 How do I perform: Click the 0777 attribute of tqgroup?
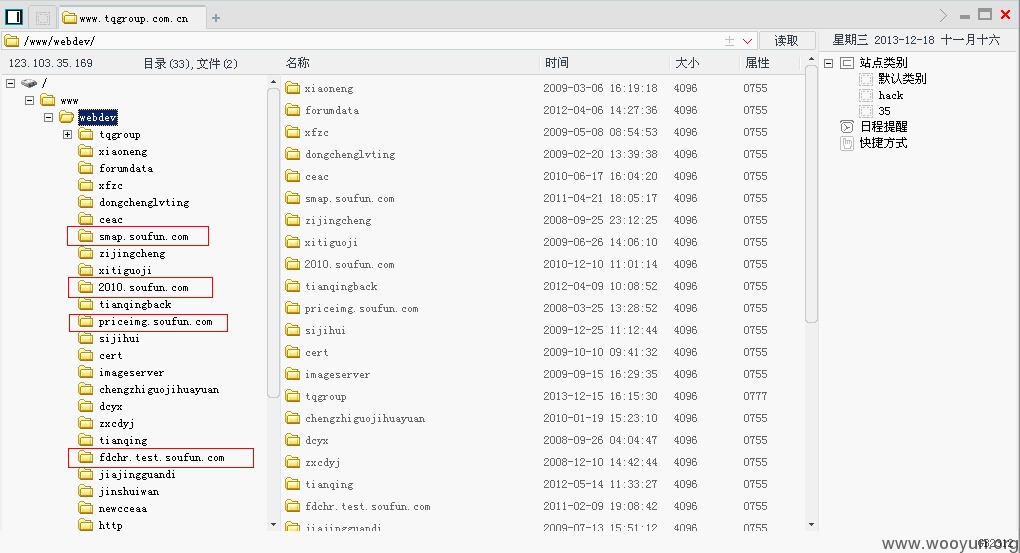[755, 396]
